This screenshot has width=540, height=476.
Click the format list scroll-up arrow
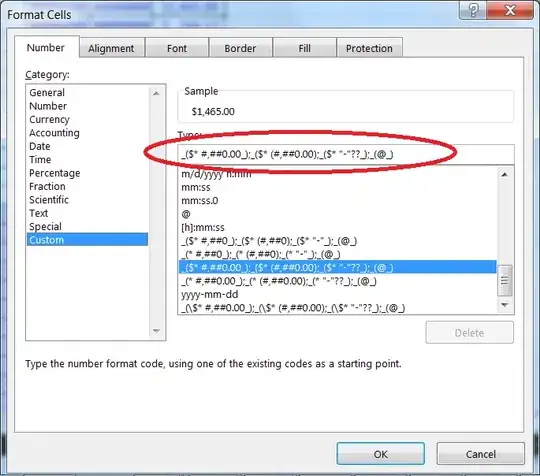coord(505,175)
